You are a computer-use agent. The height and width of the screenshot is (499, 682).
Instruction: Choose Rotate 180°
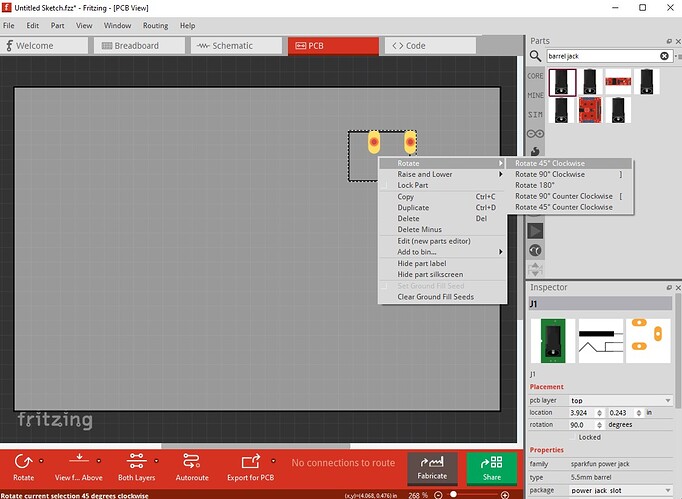[x=569, y=185]
